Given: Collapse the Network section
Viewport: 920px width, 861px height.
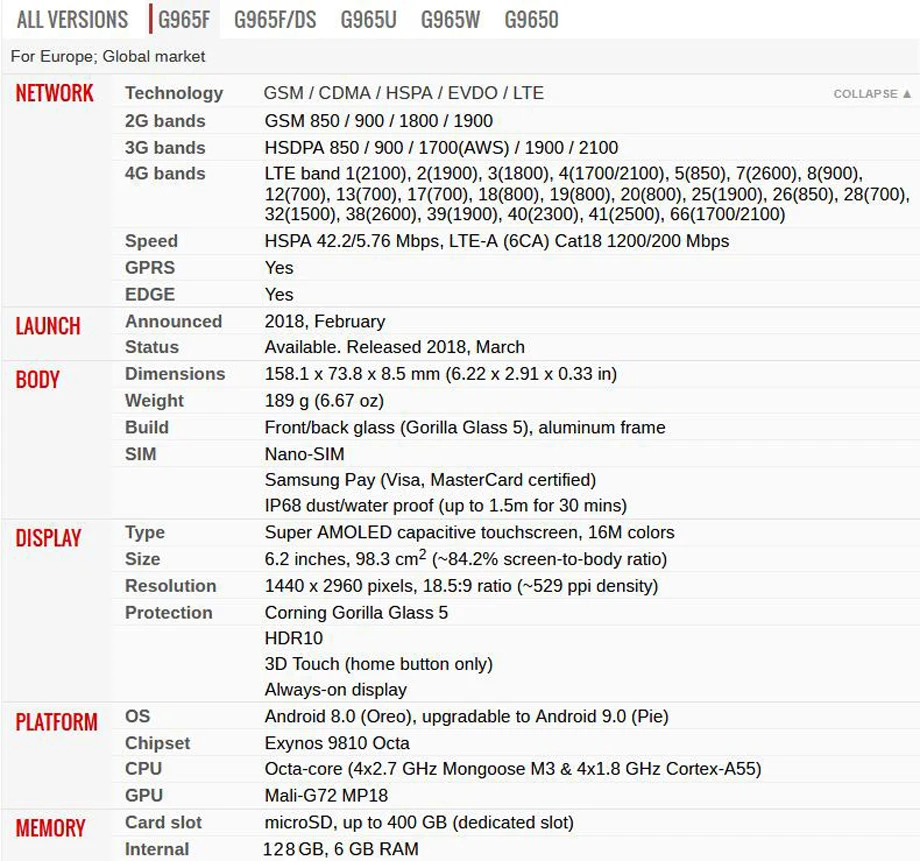Looking at the screenshot, I should click(872, 94).
